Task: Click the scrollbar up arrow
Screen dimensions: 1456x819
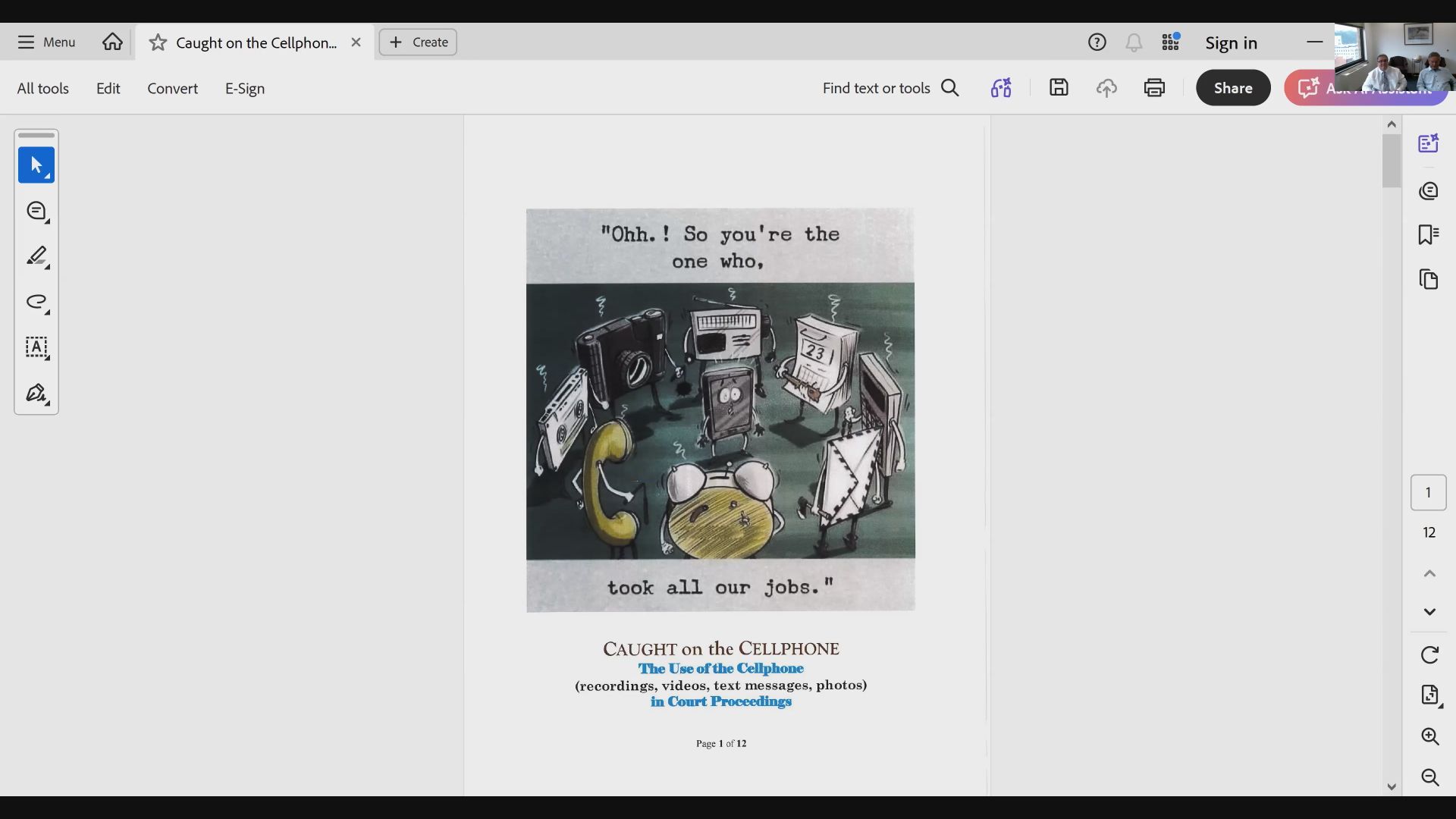Action: pyautogui.click(x=1392, y=124)
